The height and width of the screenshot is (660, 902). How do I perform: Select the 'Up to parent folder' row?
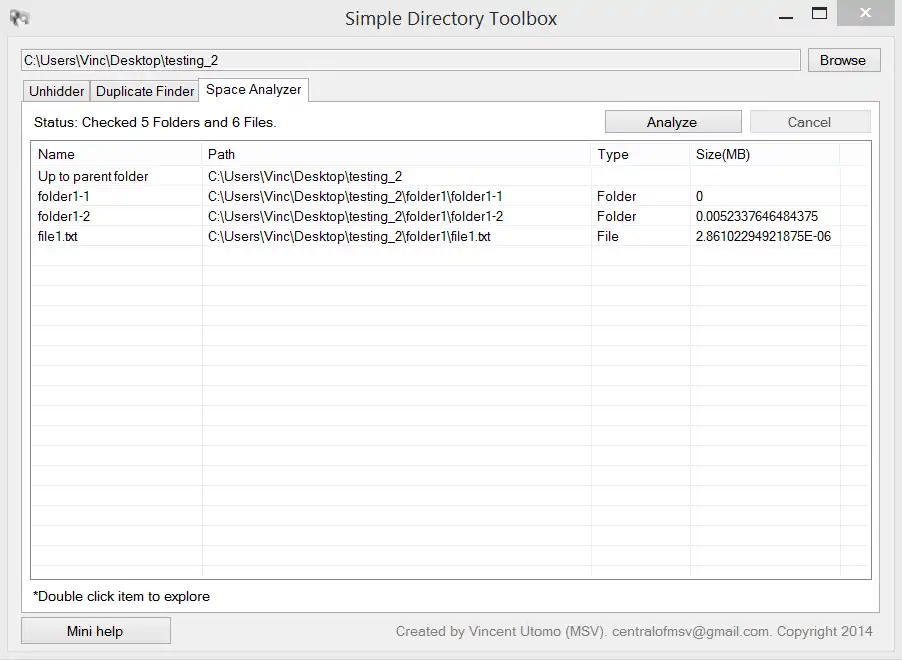(x=450, y=176)
